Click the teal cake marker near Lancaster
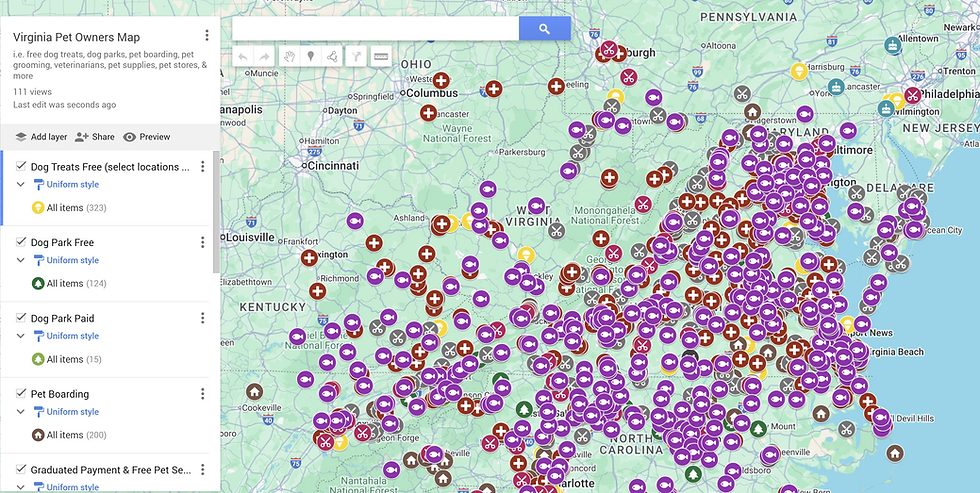The image size is (980, 493). tap(836, 86)
